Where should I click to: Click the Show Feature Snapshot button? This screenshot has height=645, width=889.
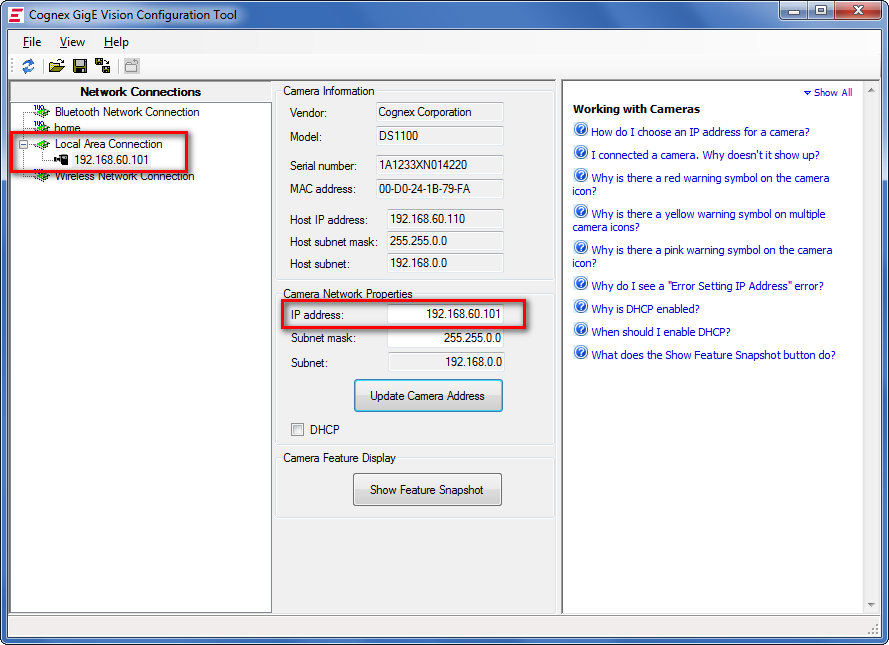coord(427,489)
